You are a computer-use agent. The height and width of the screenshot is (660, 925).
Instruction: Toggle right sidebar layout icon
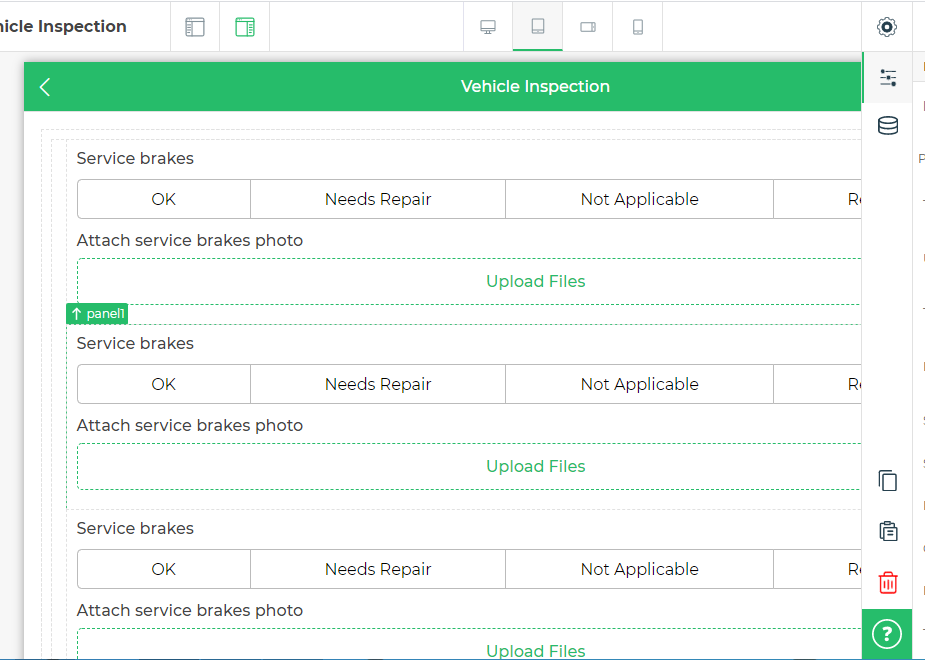[245, 27]
